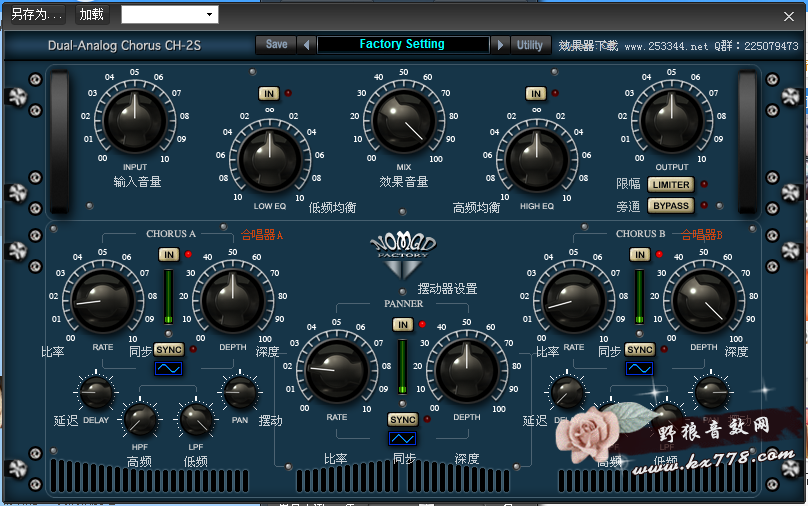
Task: Click the OUTPUT knob
Action: pos(671,121)
